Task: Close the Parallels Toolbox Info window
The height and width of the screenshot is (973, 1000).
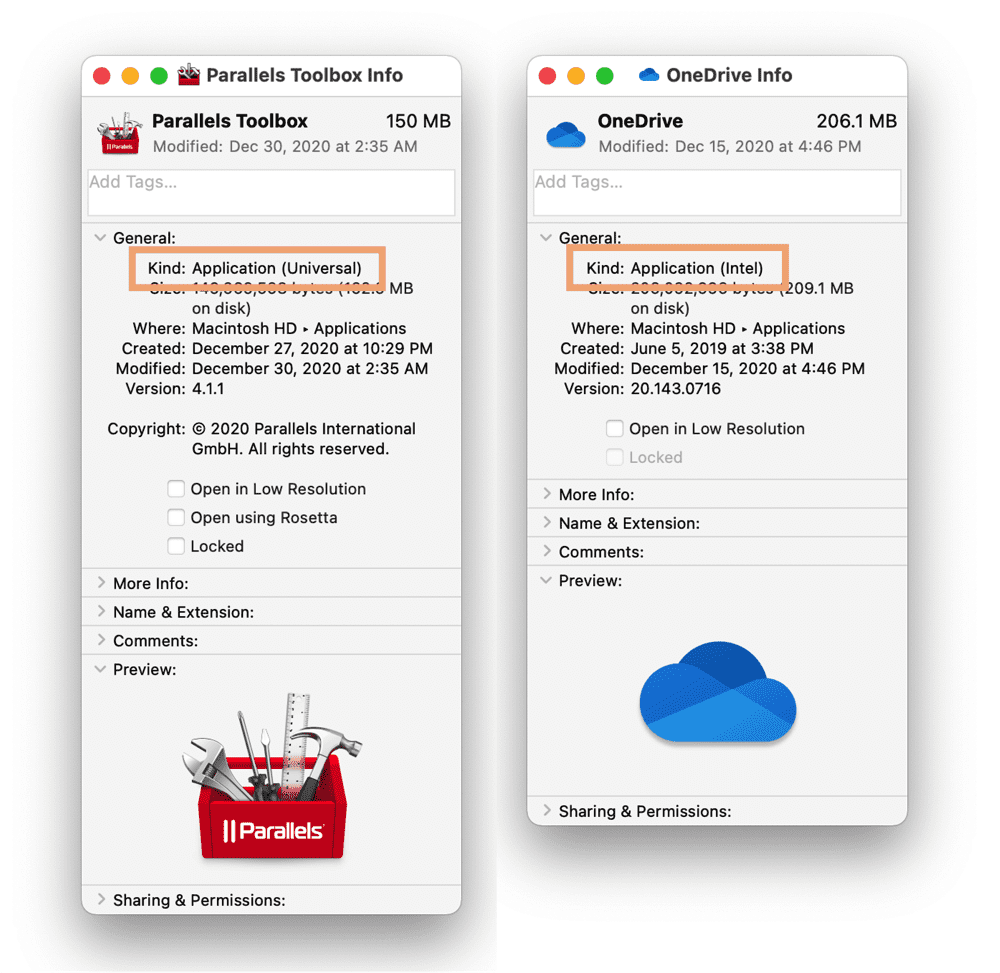Action: click(102, 76)
